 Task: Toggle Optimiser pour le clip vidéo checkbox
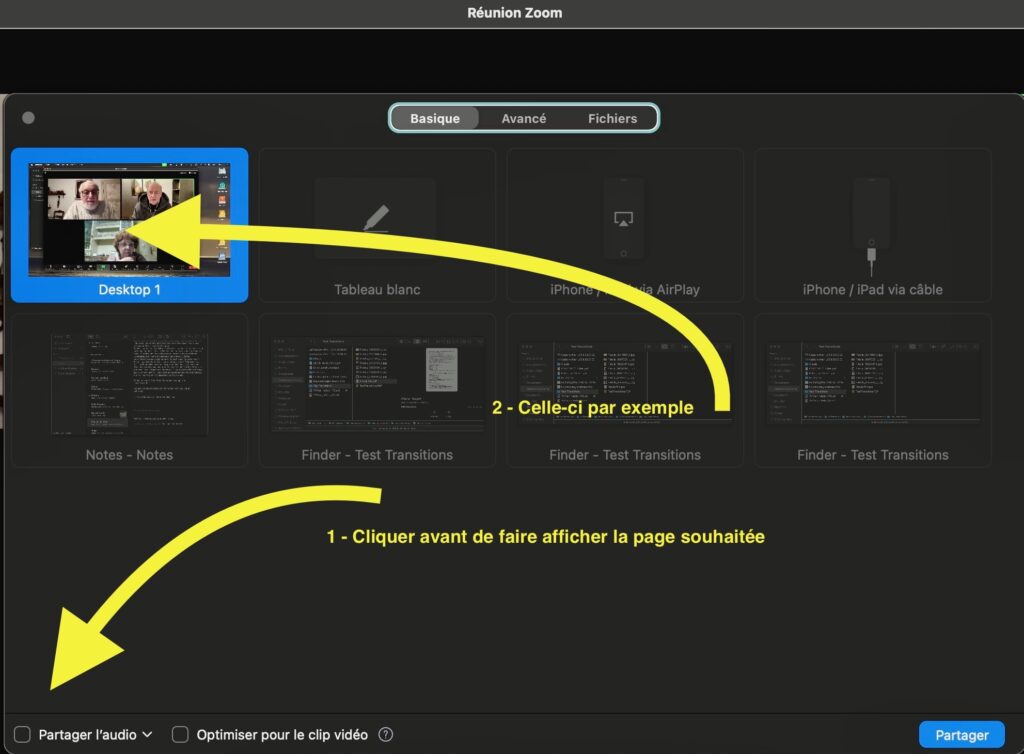[x=180, y=735]
